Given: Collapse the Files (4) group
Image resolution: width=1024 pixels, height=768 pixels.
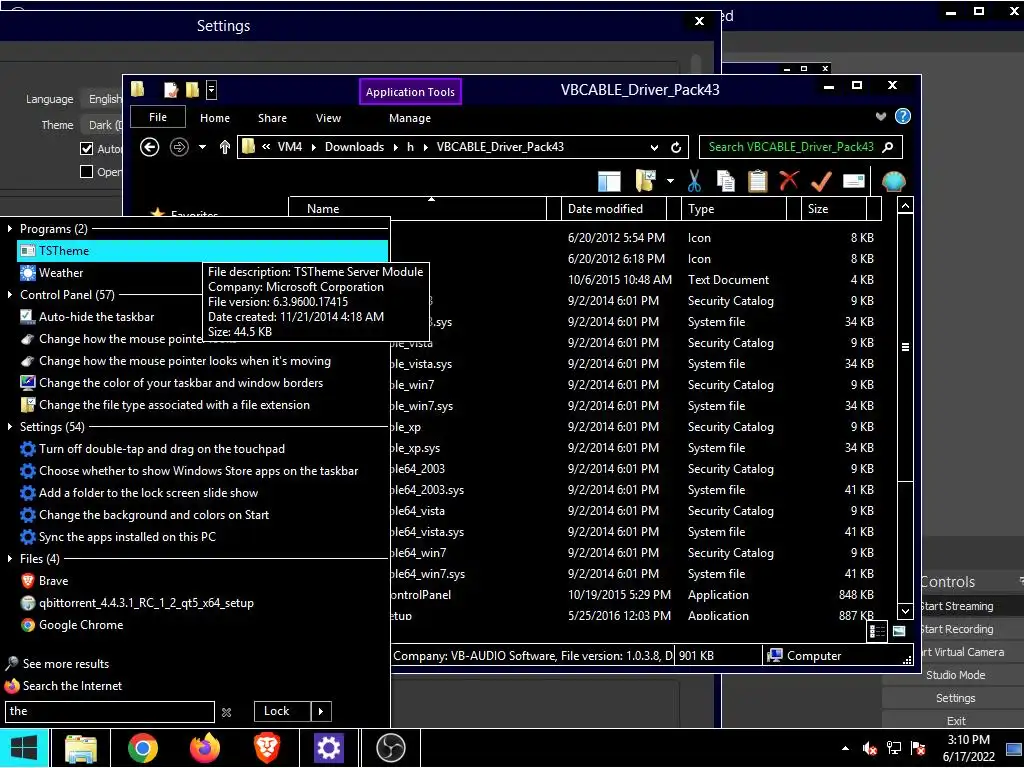Looking at the screenshot, I should pyautogui.click(x=10, y=558).
